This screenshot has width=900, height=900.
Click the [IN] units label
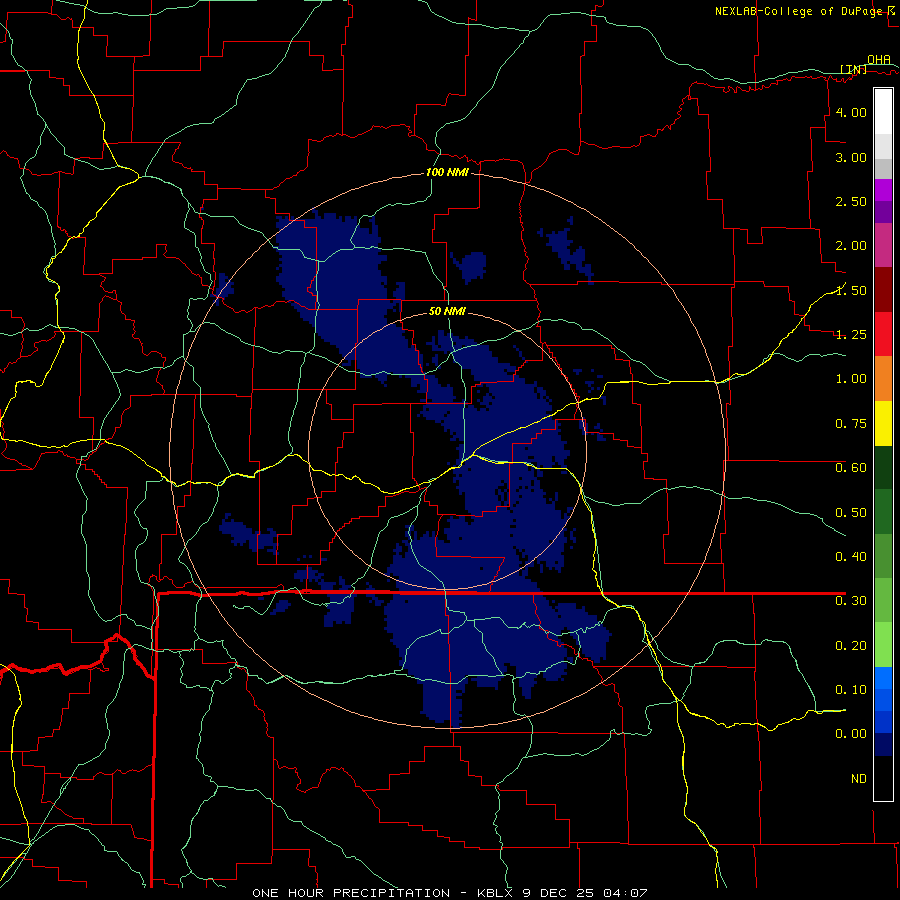point(854,69)
